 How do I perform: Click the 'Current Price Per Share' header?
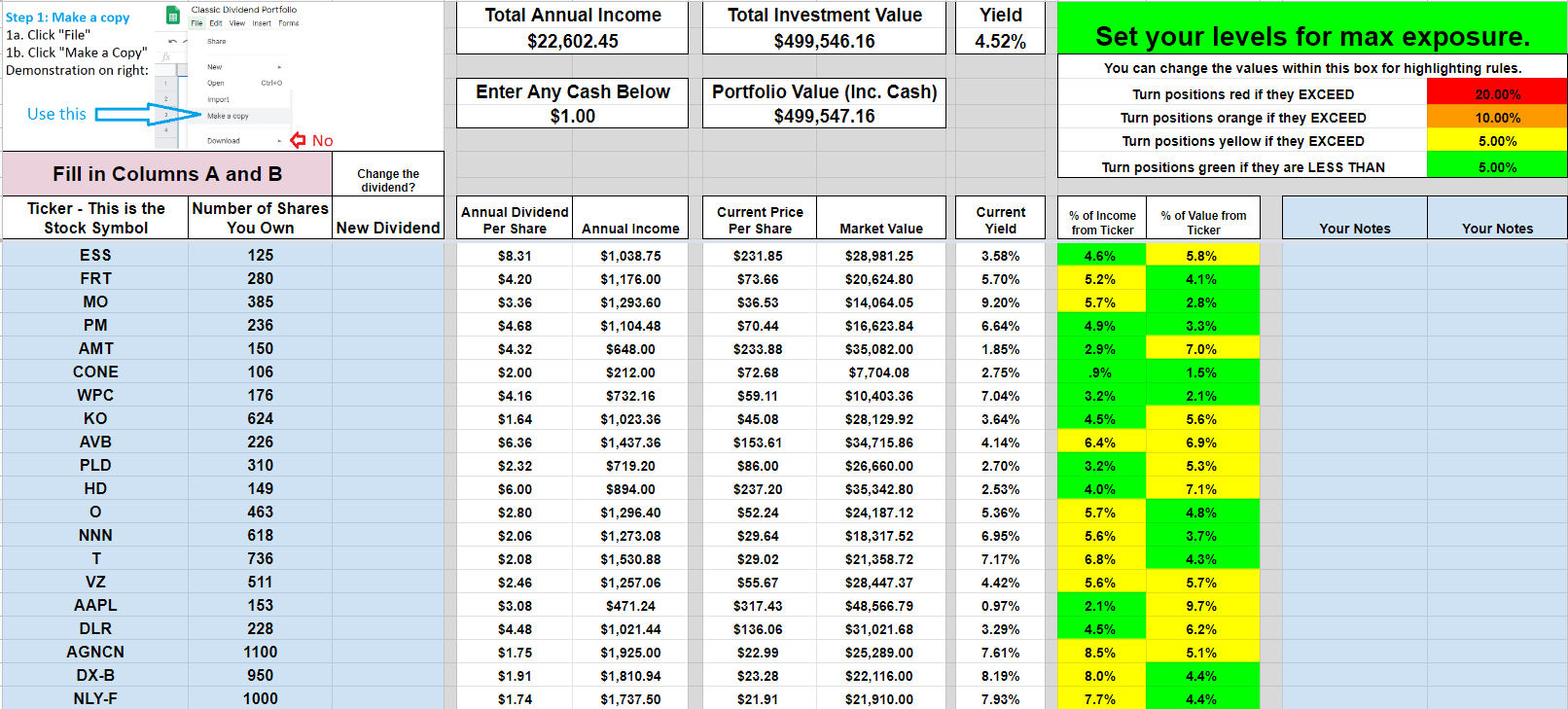(x=760, y=220)
